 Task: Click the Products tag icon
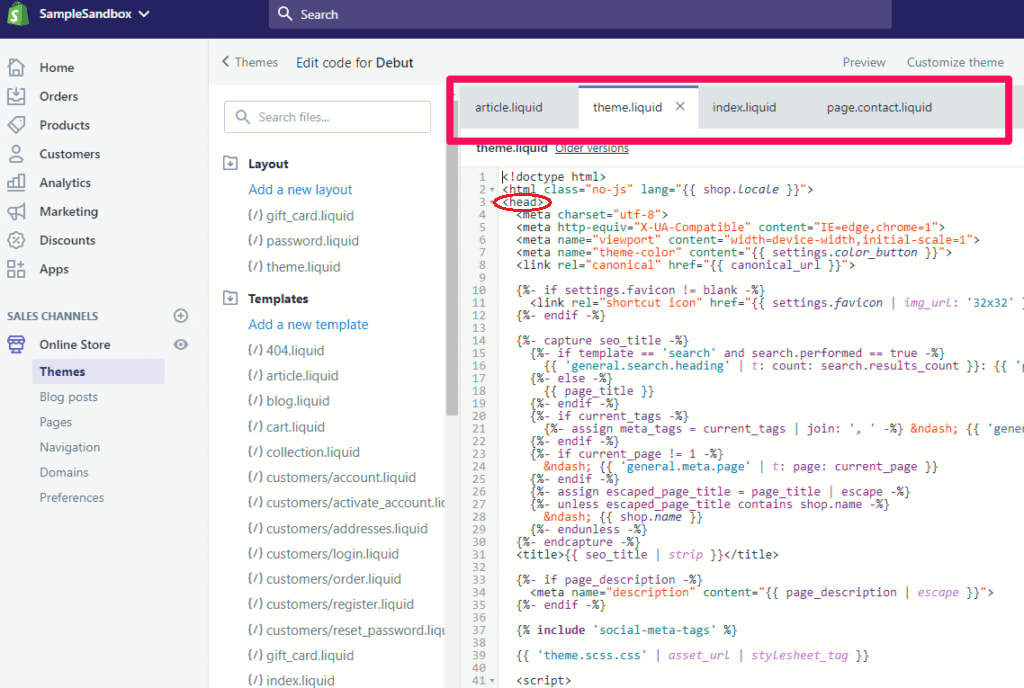click(16, 125)
